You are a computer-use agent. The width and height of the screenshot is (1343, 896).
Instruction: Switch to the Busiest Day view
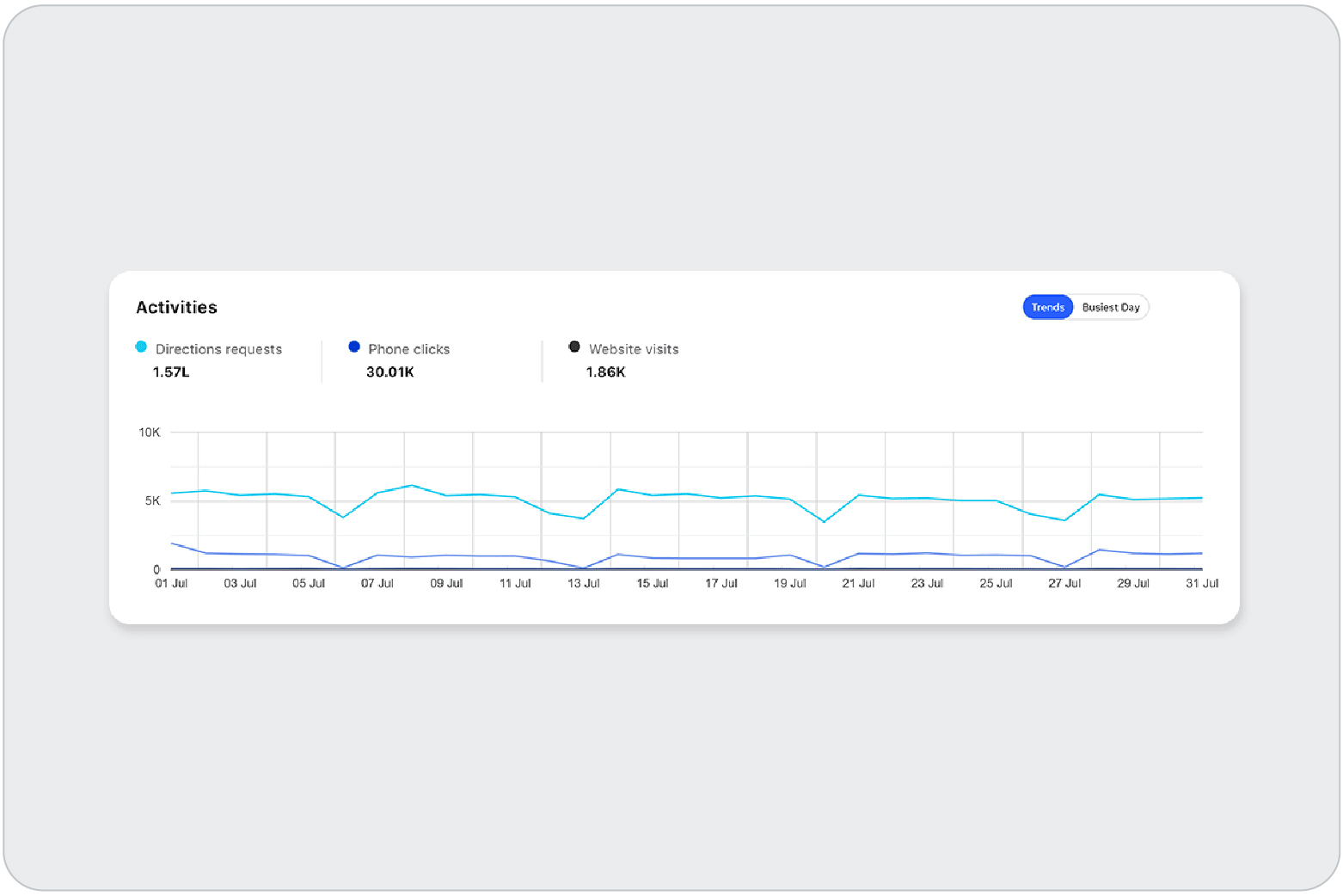[1110, 307]
